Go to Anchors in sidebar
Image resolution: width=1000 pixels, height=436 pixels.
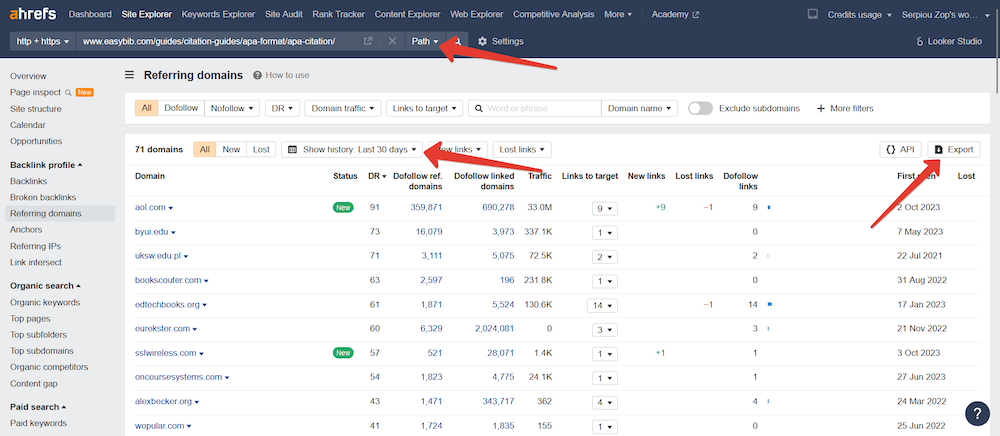coord(27,229)
